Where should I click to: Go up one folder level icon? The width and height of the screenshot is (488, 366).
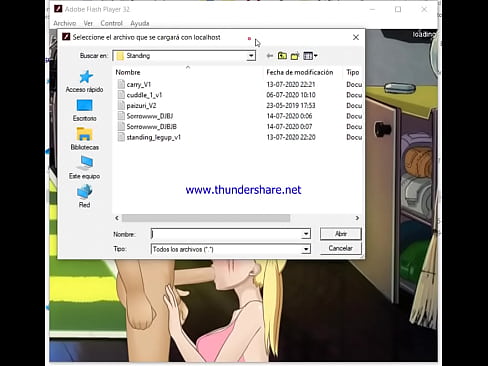(282, 56)
